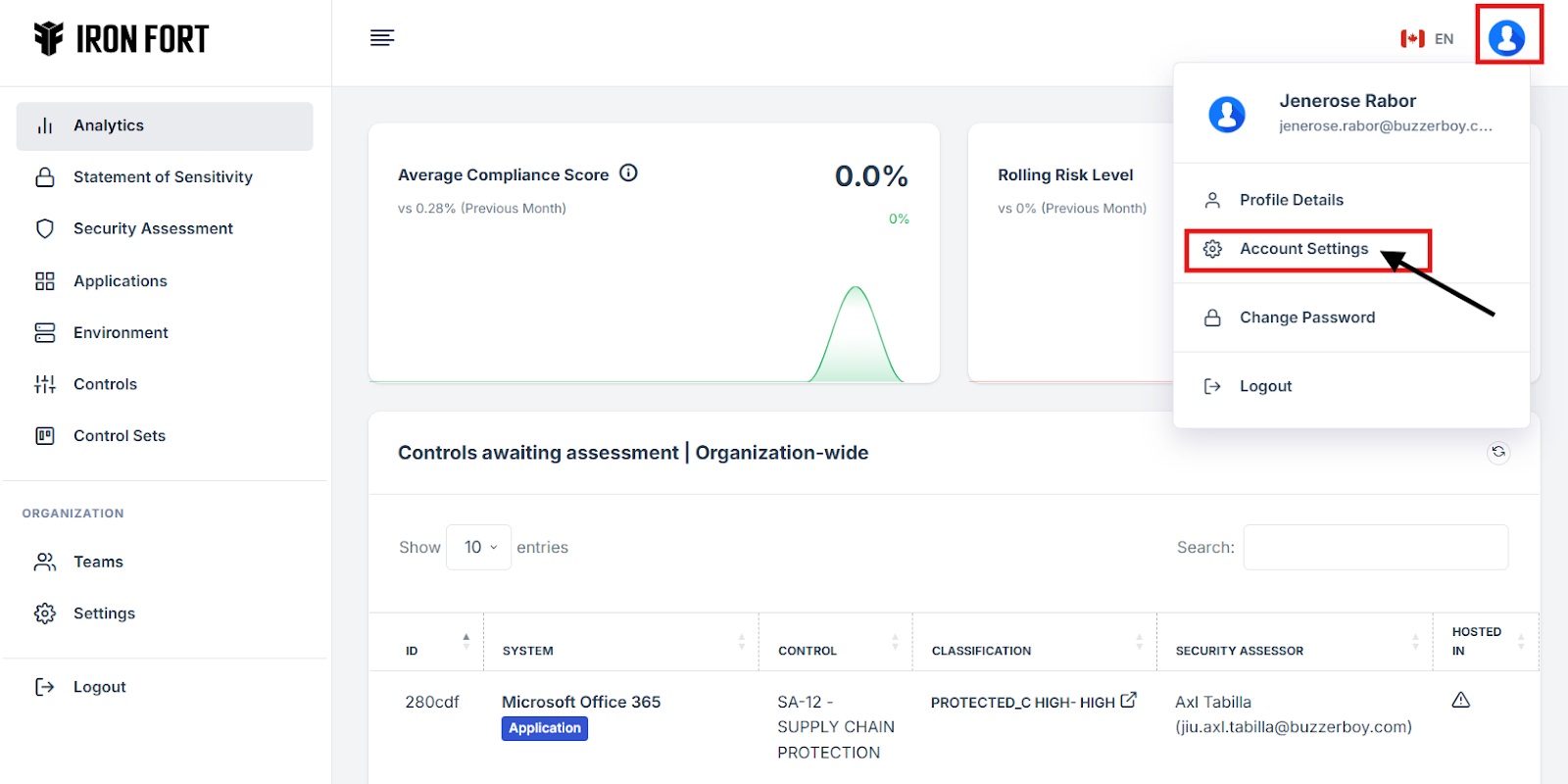Click into the table Search field
The image size is (1568, 784).
tap(1375, 547)
